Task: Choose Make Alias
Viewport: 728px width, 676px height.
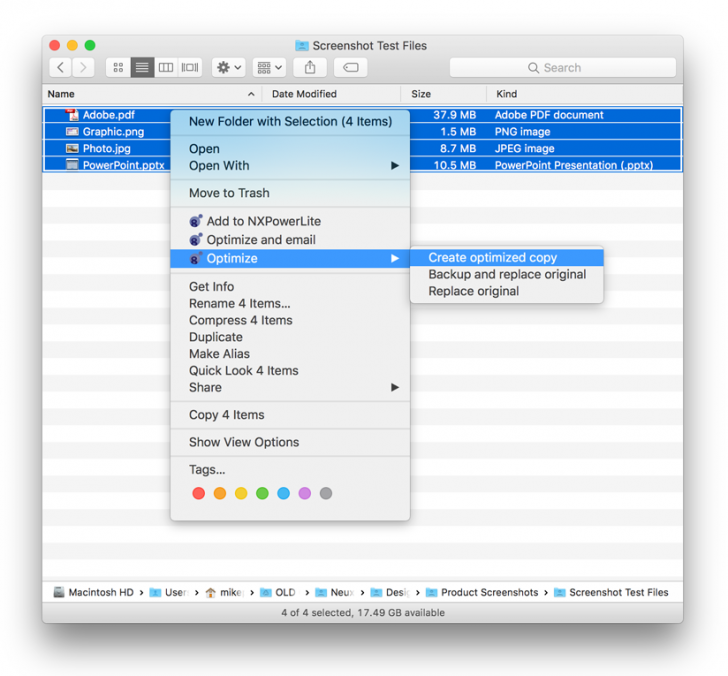Action: pyautogui.click(x=290, y=354)
